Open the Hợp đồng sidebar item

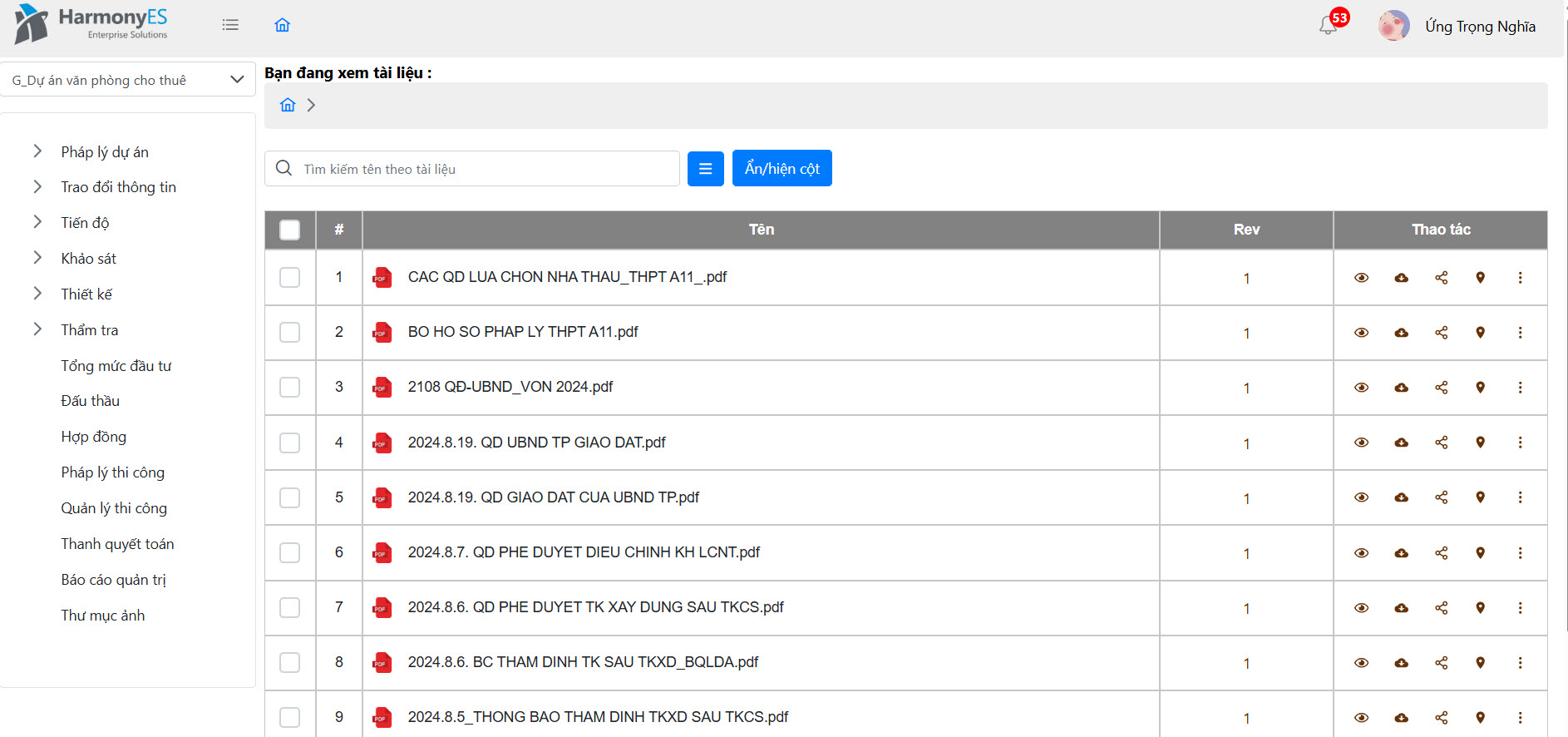[x=93, y=437]
